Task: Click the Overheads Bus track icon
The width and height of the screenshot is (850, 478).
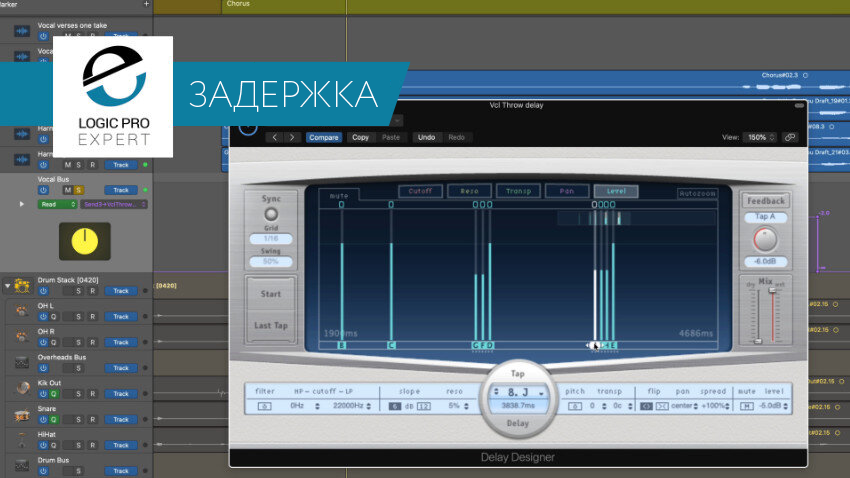Action: click(x=22, y=363)
